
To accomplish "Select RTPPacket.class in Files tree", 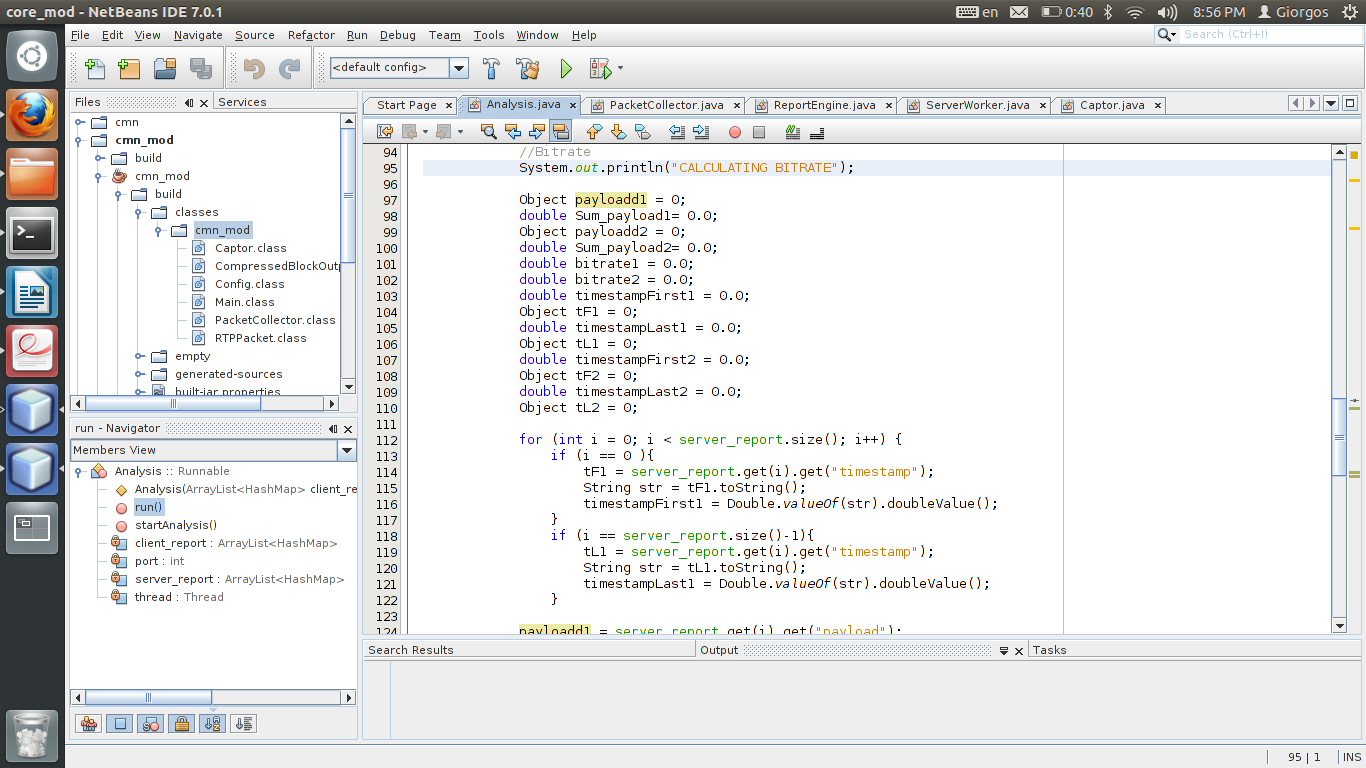I will 260,338.
